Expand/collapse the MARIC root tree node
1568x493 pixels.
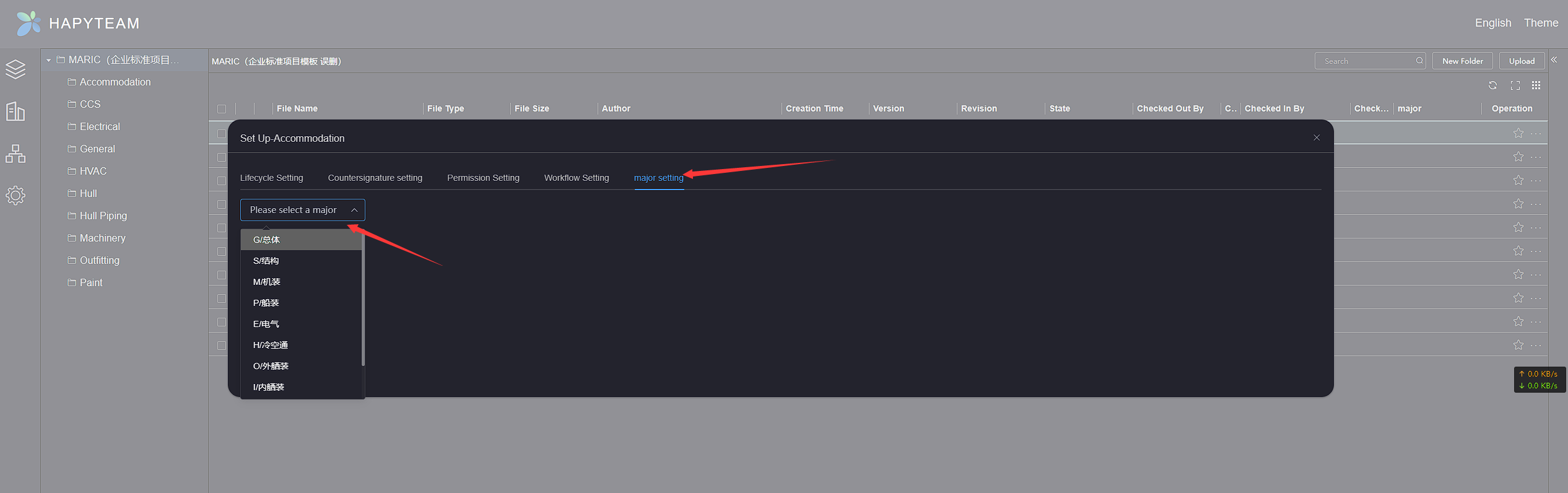[48, 60]
